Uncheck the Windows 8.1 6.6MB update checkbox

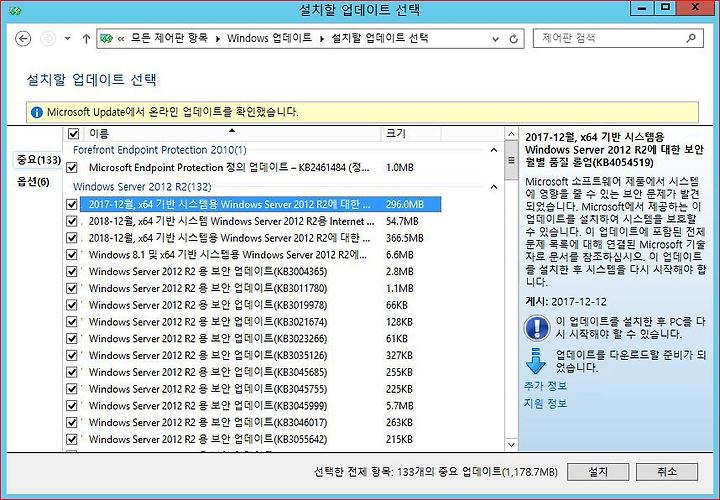pyautogui.click(x=72, y=255)
